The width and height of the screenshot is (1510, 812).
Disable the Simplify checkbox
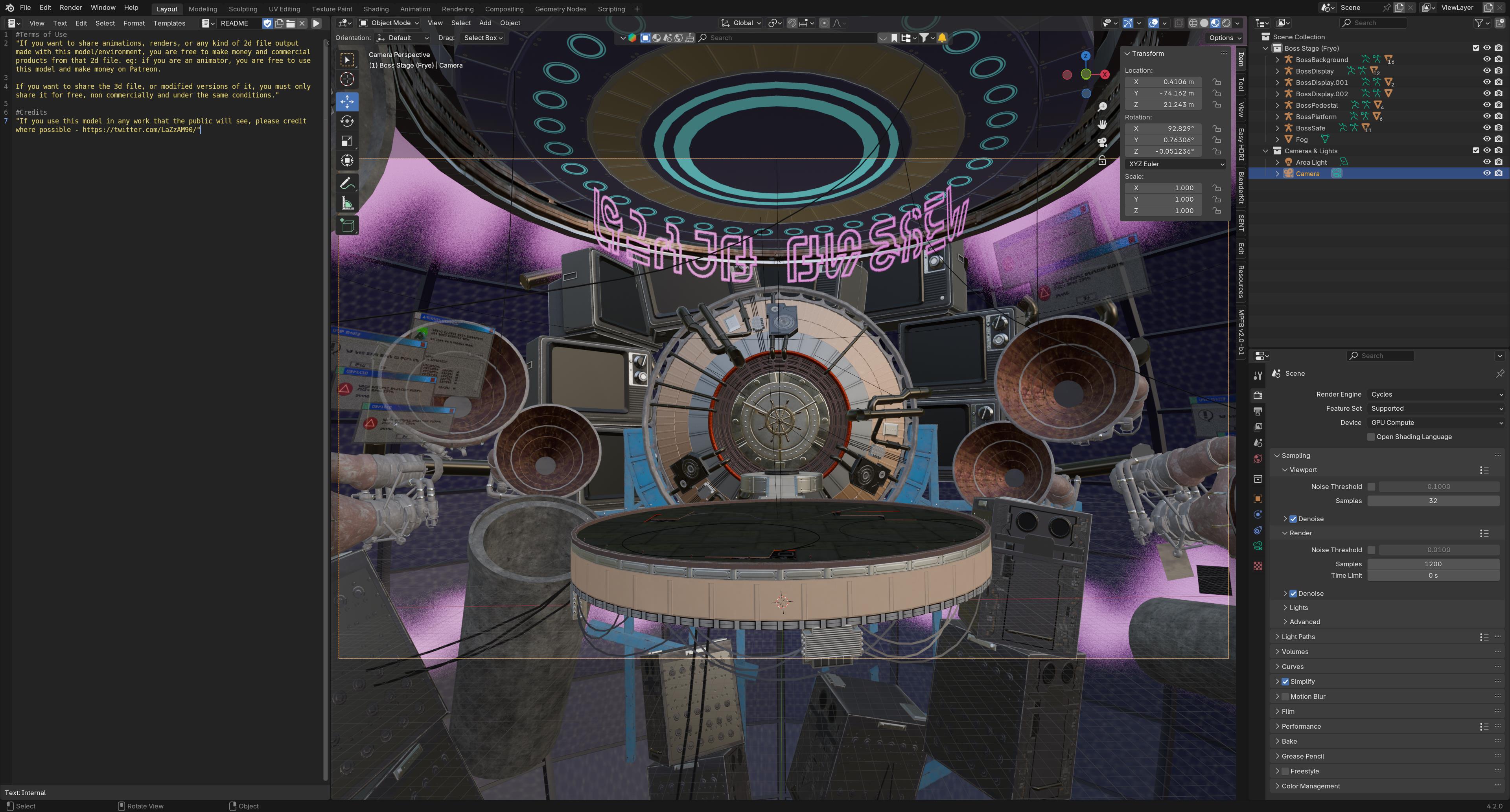(x=1285, y=682)
